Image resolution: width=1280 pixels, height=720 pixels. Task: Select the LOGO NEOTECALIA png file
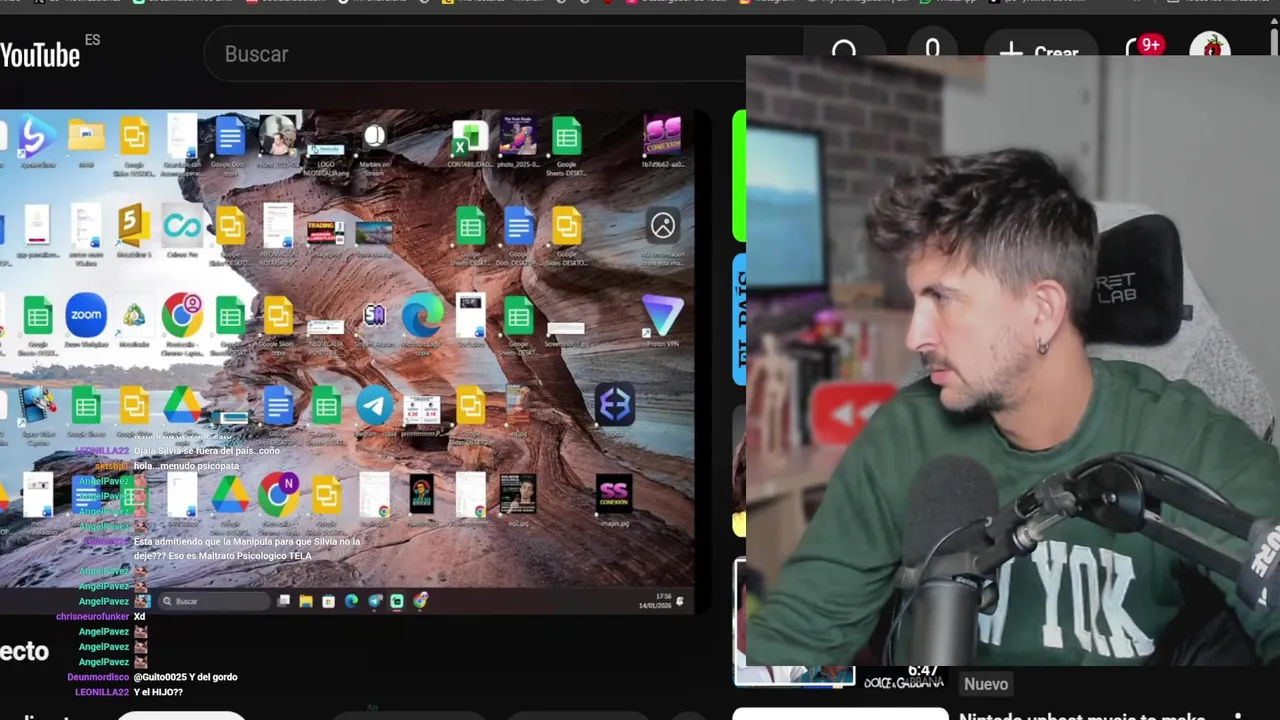pyautogui.click(x=326, y=148)
